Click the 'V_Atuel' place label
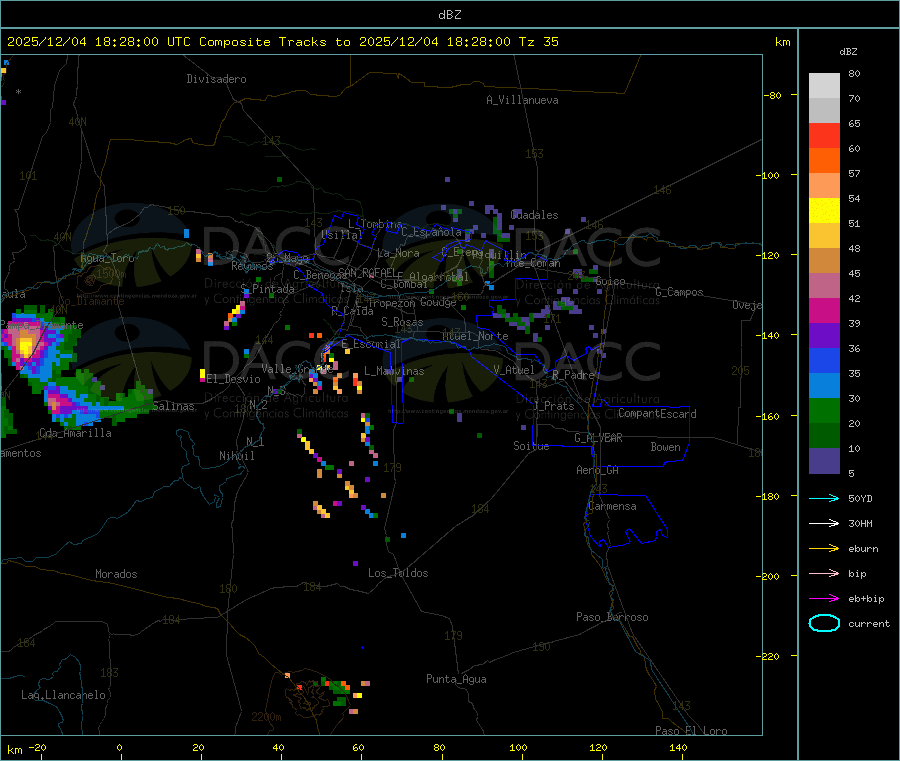Viewport: 900px width, 761px height. [x=514, y=370]
